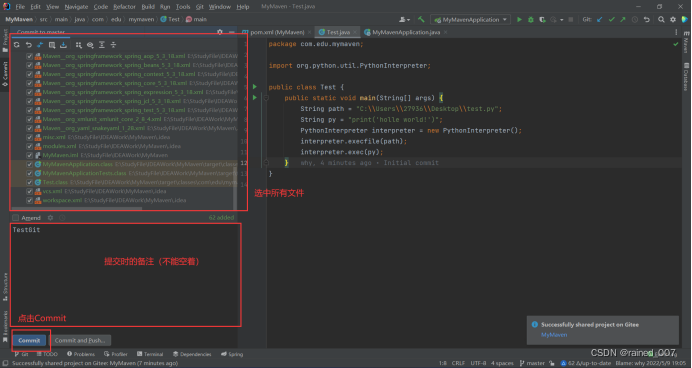Collapse the main method fold marker in gutter
This screenshot has height=368, width=692.
(266, 98)
